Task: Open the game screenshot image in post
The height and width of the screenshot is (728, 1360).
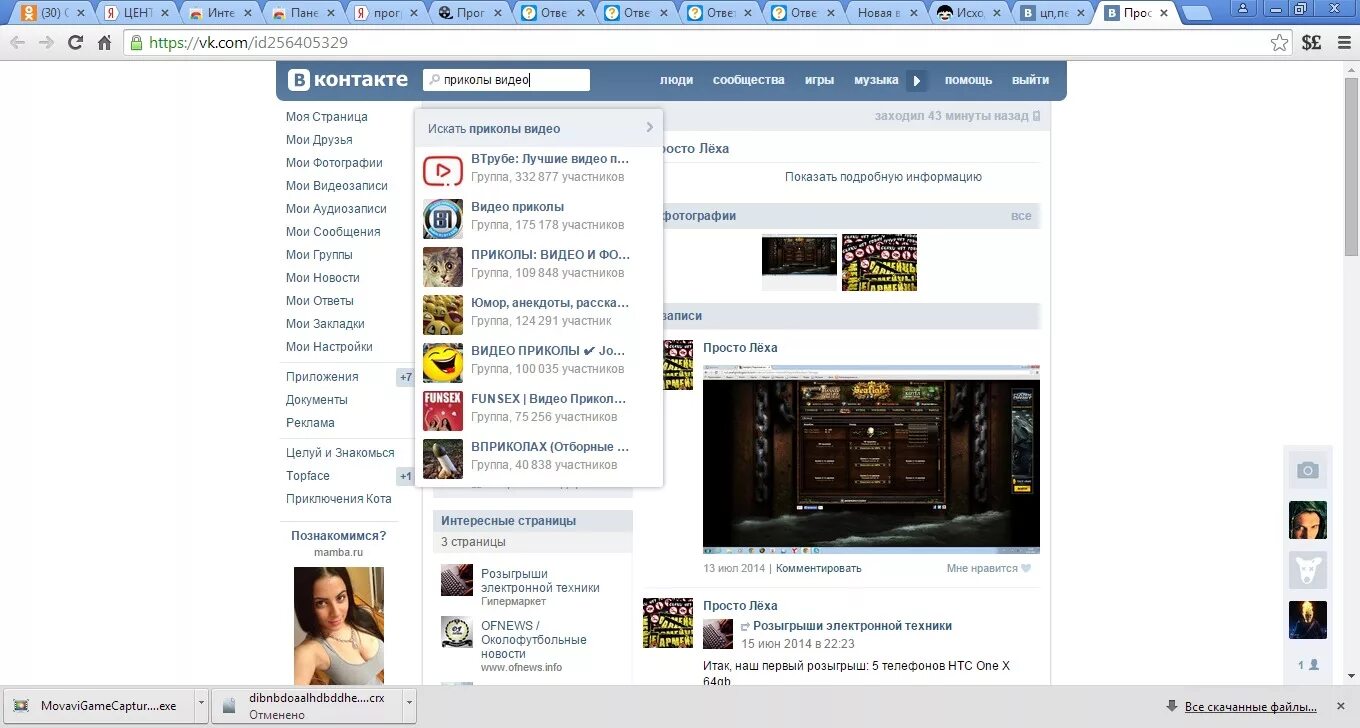Action: (871, 459)
